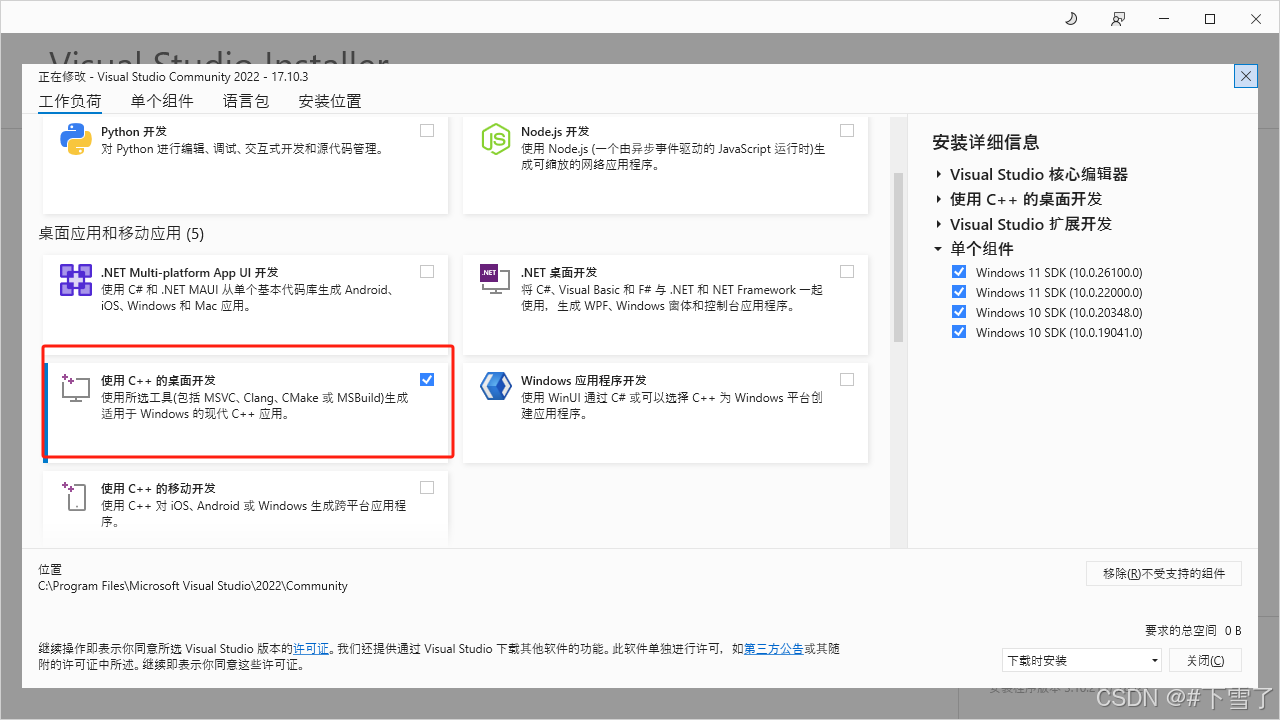Click the Windows 应用程序开发 title text
Viewport: 1280px width, 720px height.
584,380
